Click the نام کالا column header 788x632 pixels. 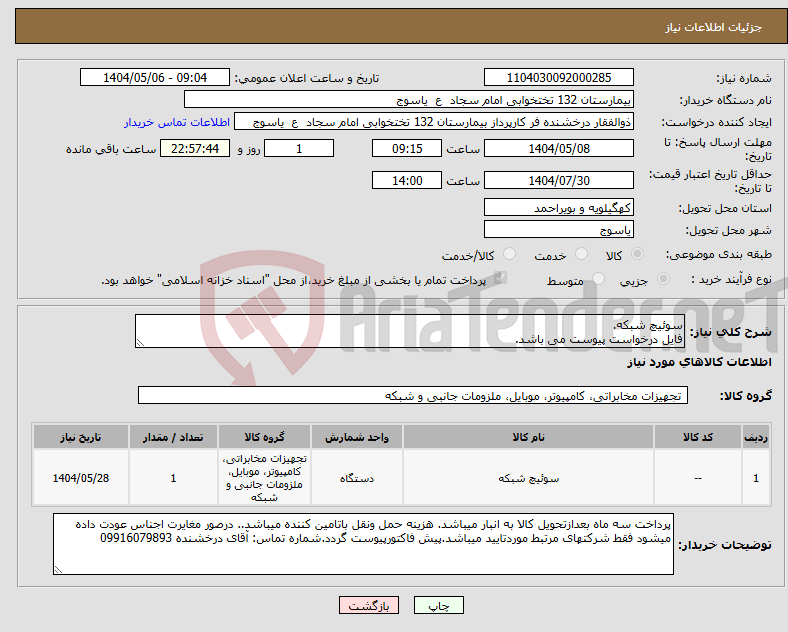[x=528, y=437]
